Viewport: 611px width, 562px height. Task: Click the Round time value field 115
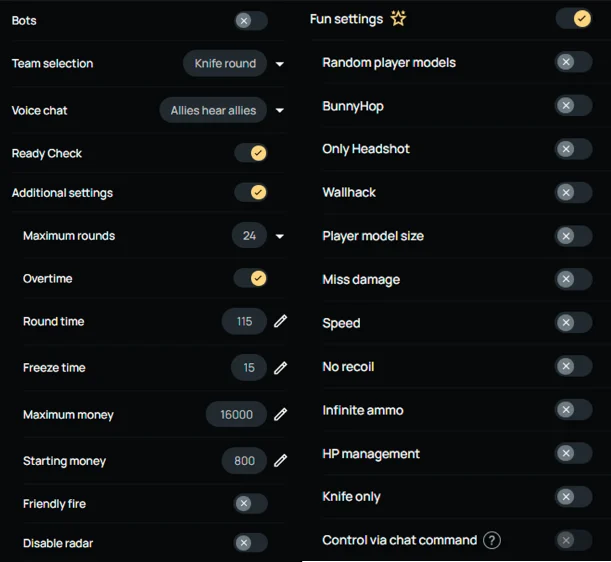pos(244,321)
